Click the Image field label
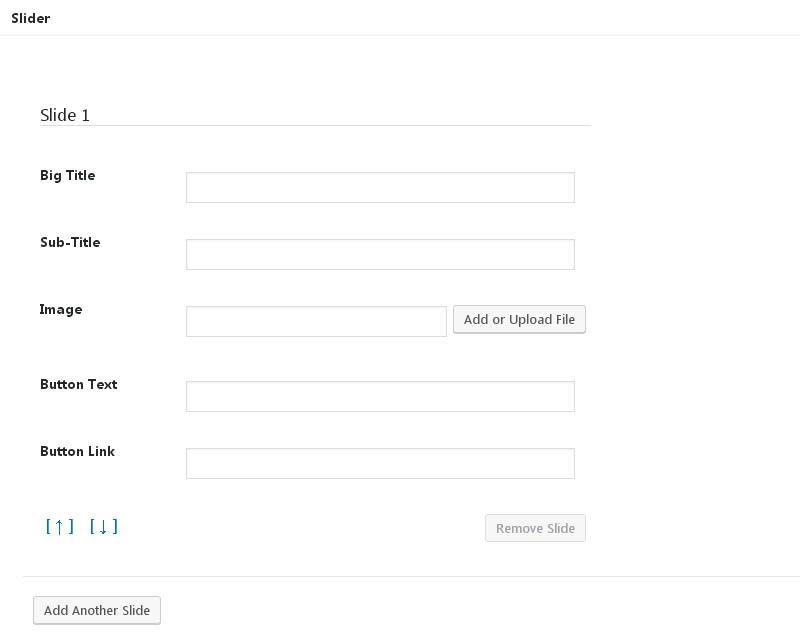800x642 pixels. [x=61, y=309]
